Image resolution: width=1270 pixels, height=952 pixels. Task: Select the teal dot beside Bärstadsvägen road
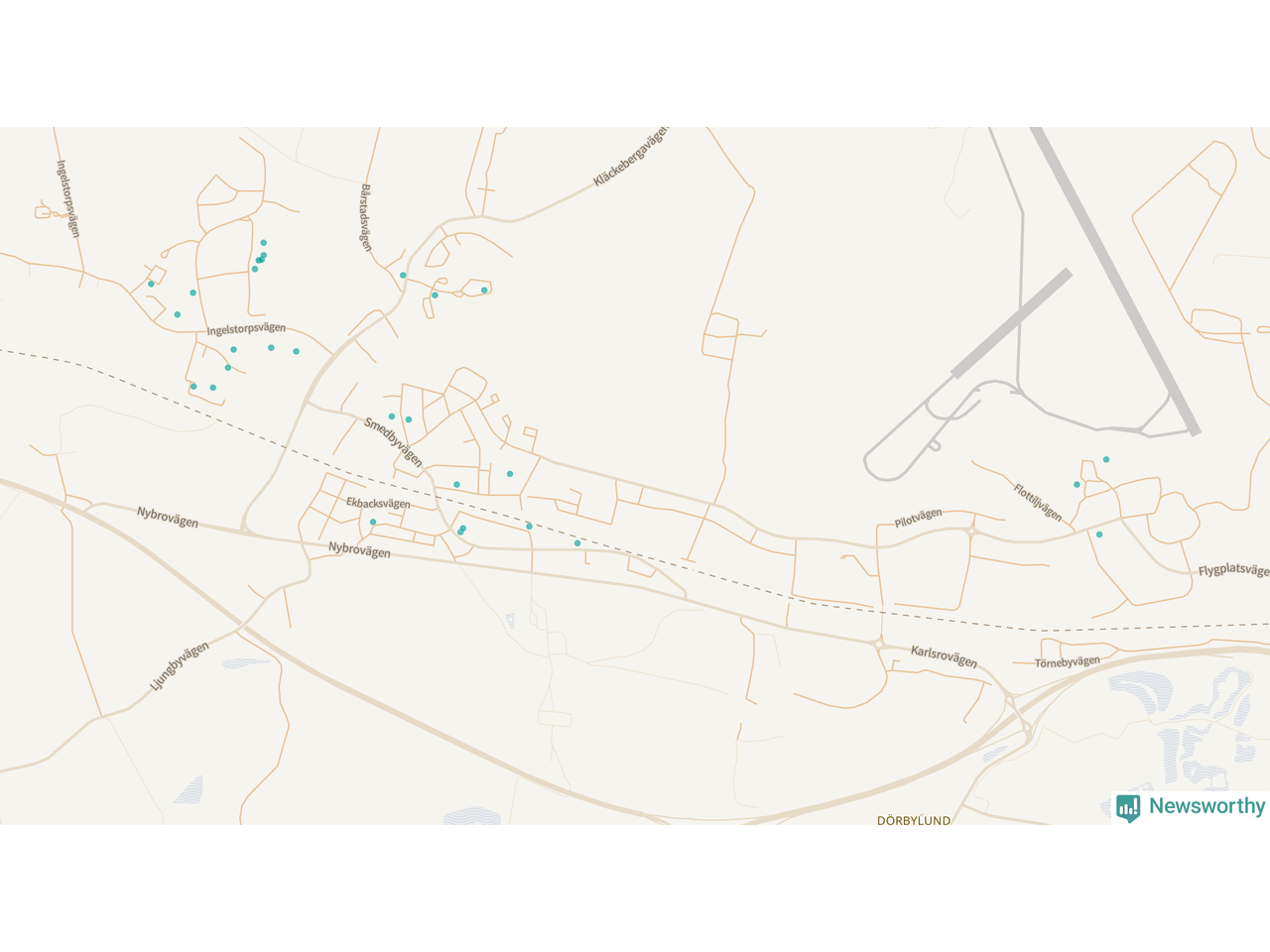tap(403, 275)
